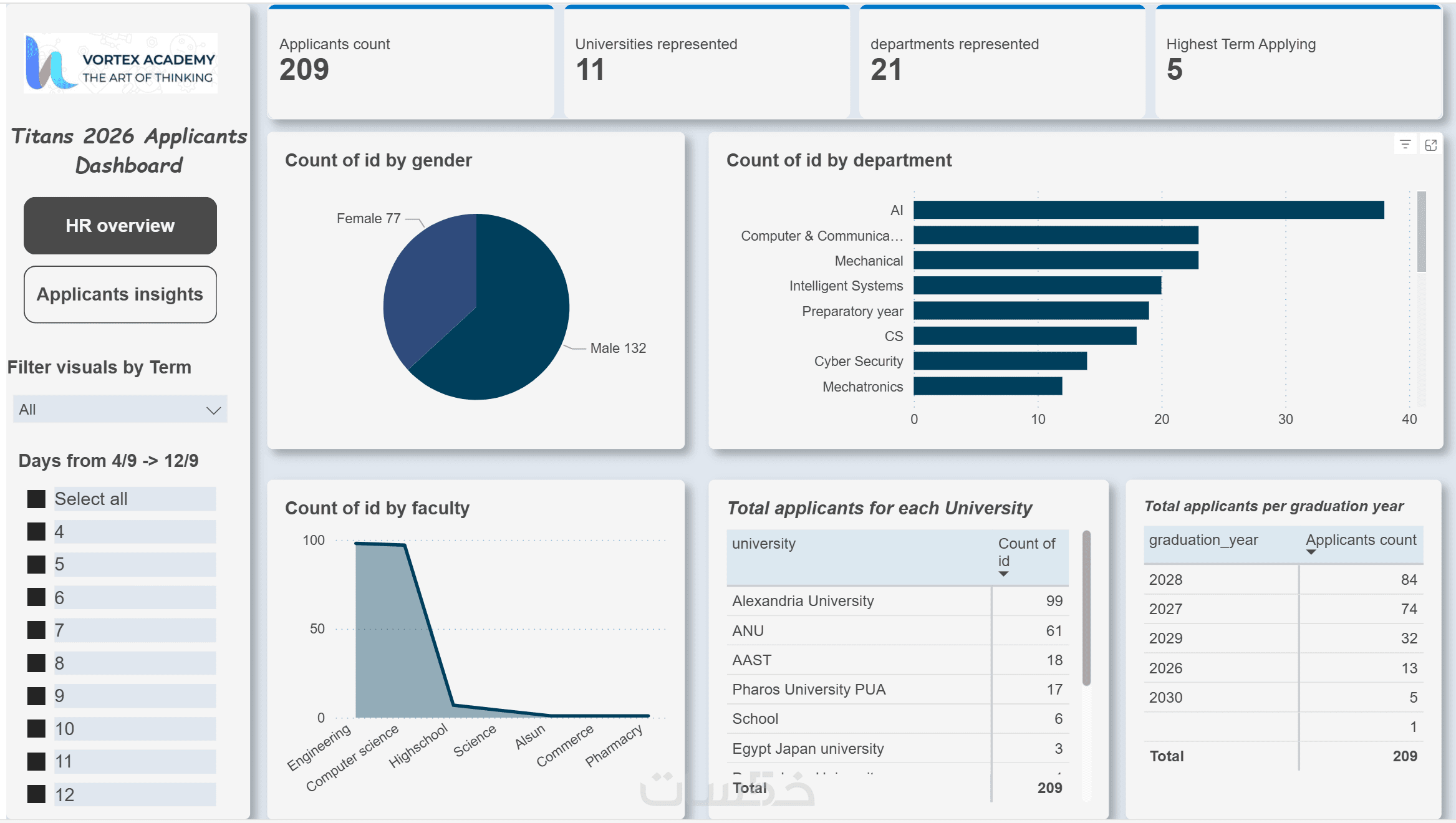Toggle the day 7 checkbox
The image size is (1456, 823).
click(36, 630)
